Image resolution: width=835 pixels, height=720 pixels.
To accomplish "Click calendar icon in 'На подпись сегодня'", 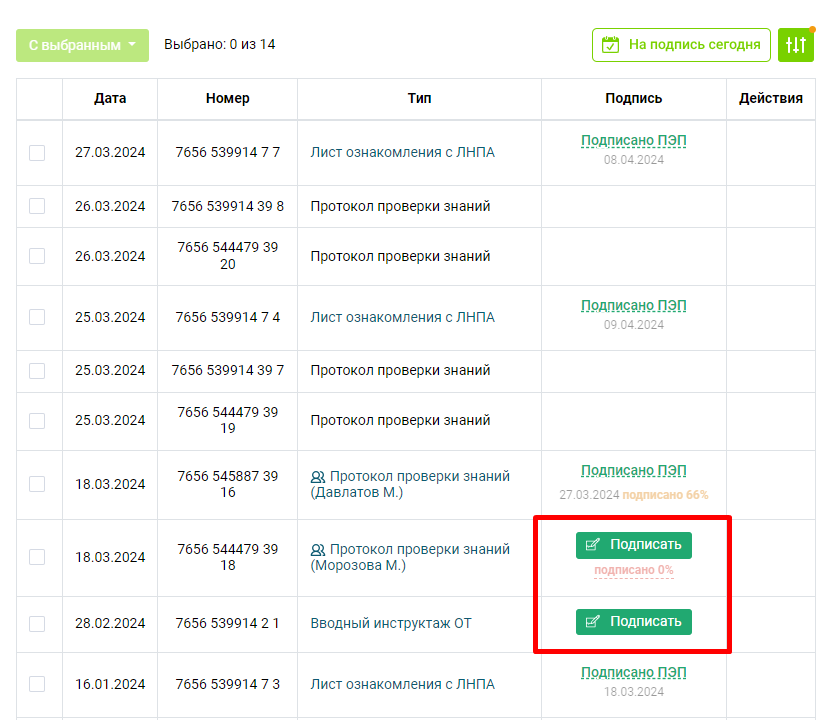I will click(610, 45).
